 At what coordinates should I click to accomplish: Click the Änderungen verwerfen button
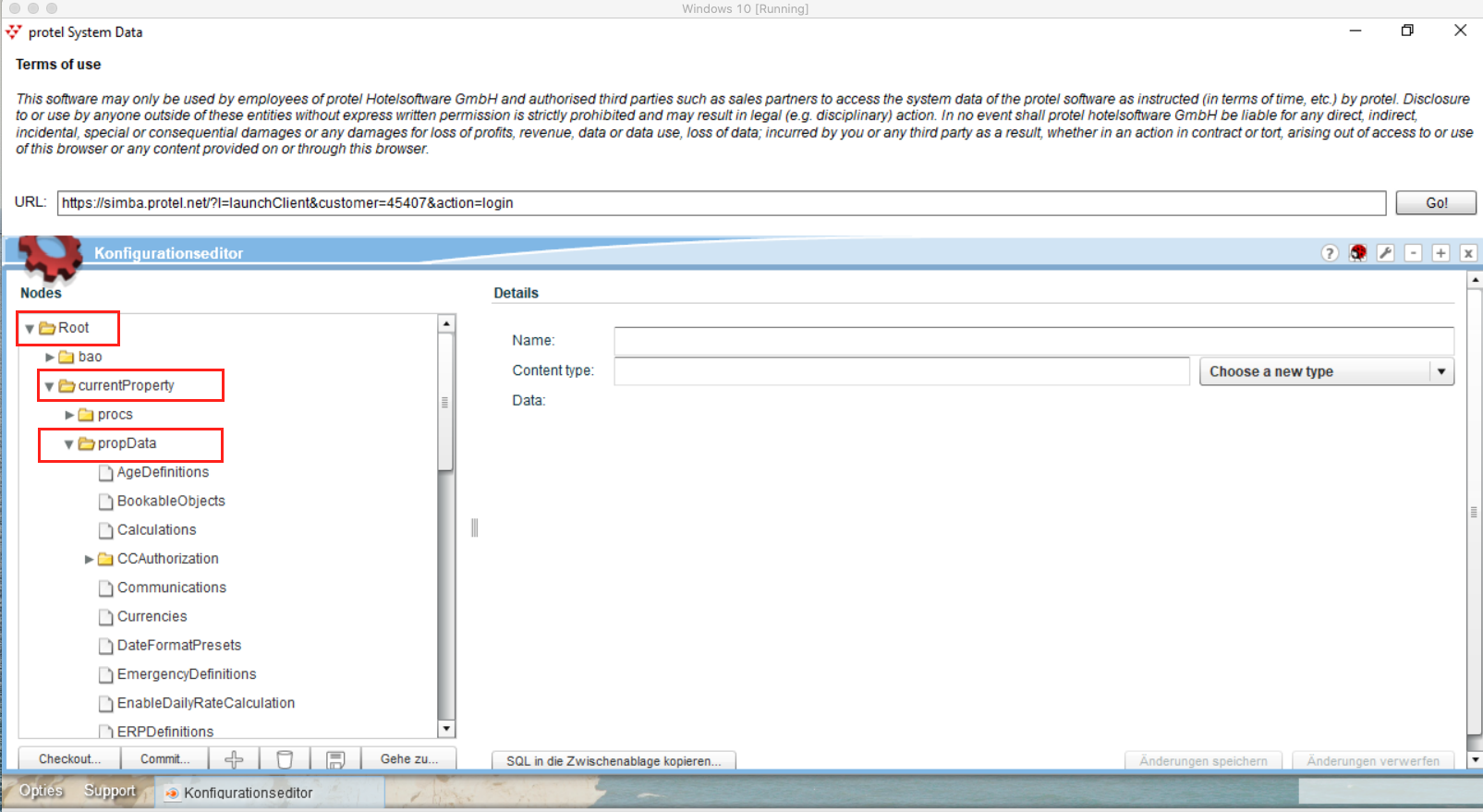[1373, 761]
